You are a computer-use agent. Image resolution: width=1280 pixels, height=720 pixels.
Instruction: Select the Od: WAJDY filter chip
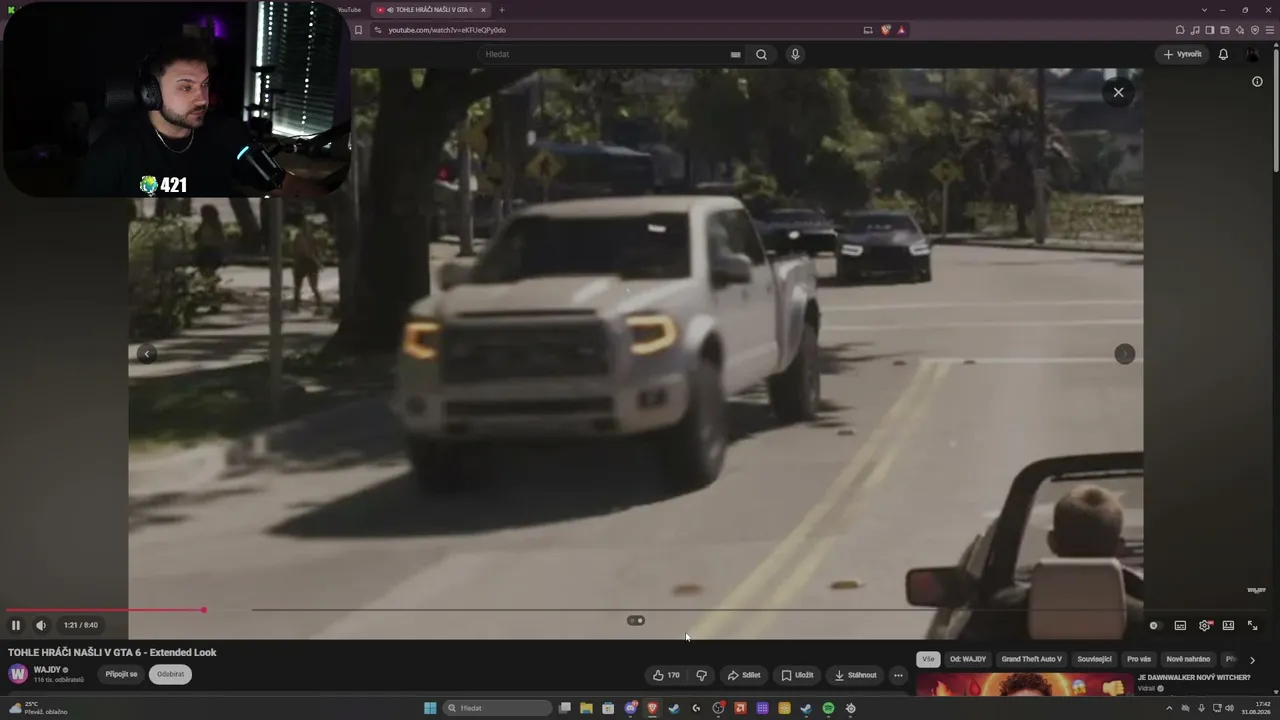[x=968, y=659]
